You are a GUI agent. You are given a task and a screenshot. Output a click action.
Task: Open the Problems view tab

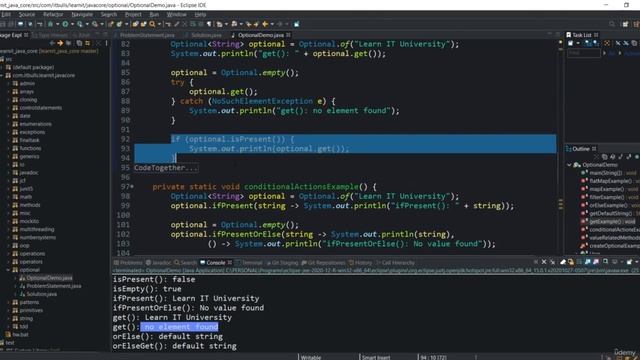[128, 263]
